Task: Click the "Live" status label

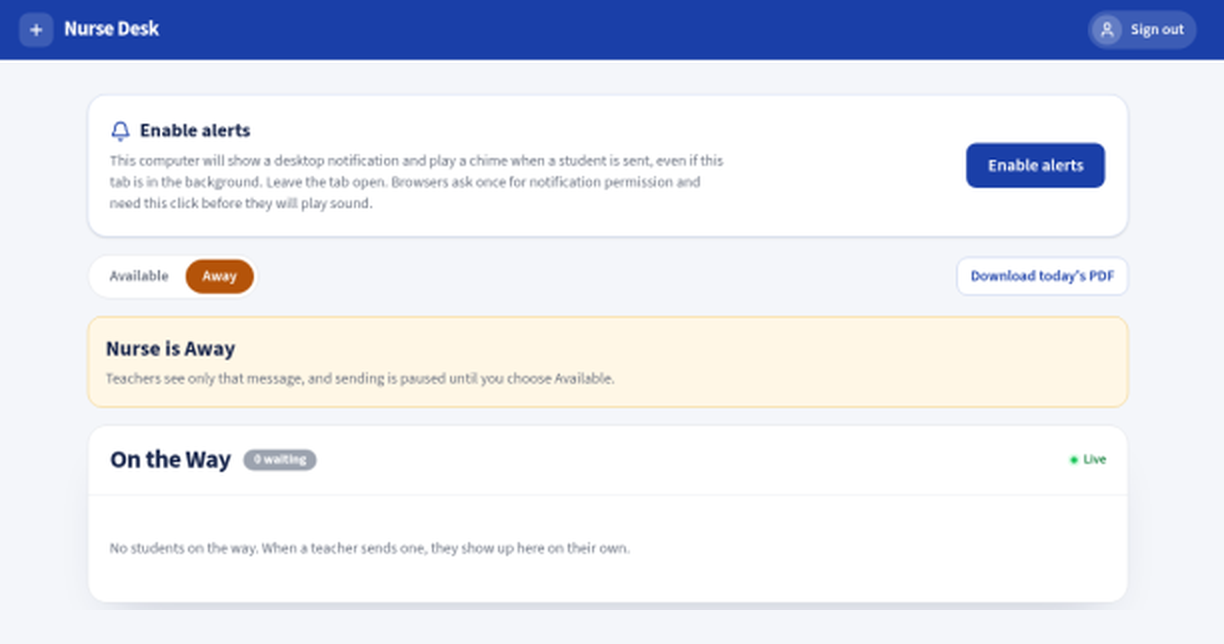Action: click(1095, 460)
